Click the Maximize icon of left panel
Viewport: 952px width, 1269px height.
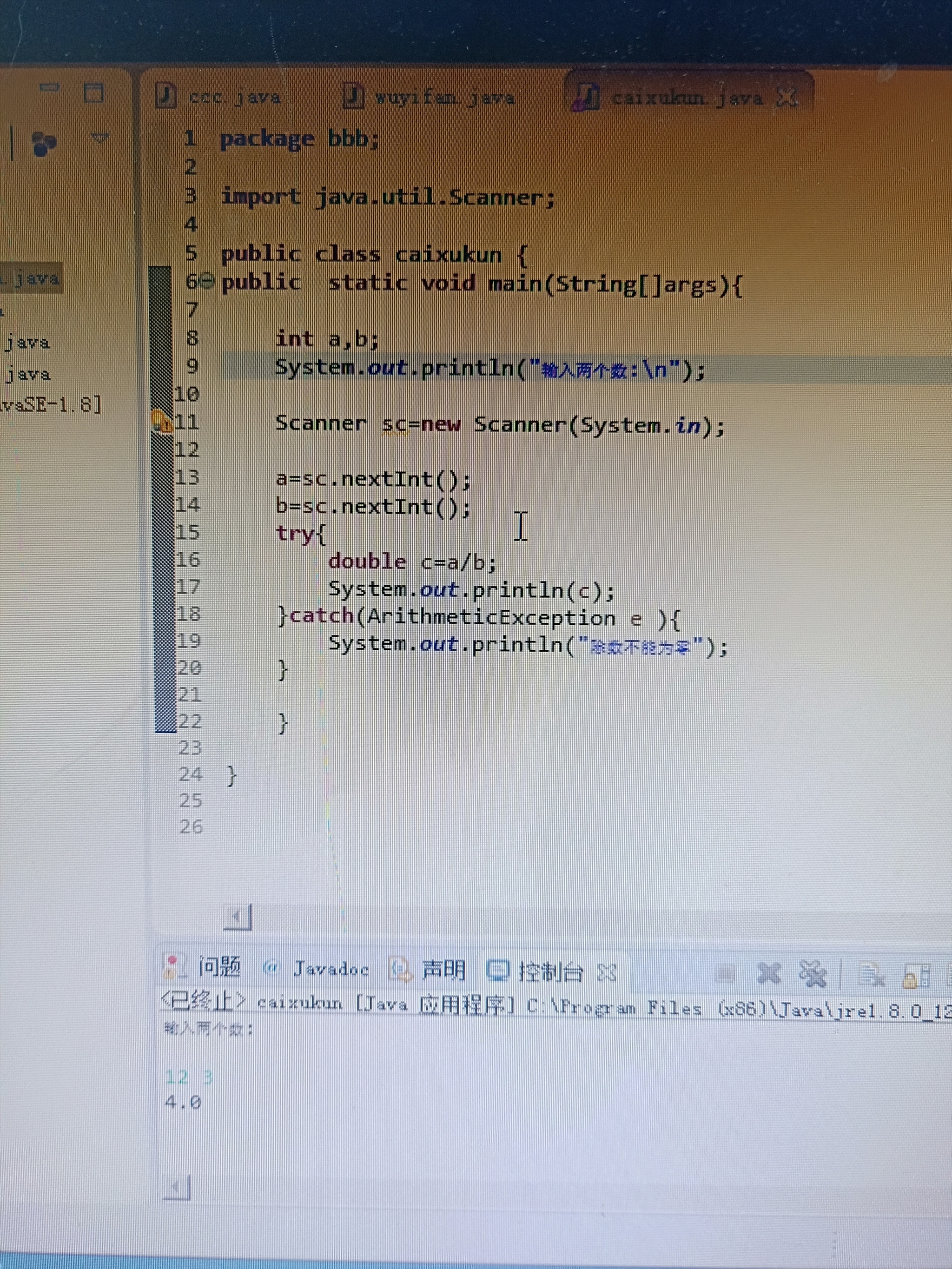coord(93,93)
